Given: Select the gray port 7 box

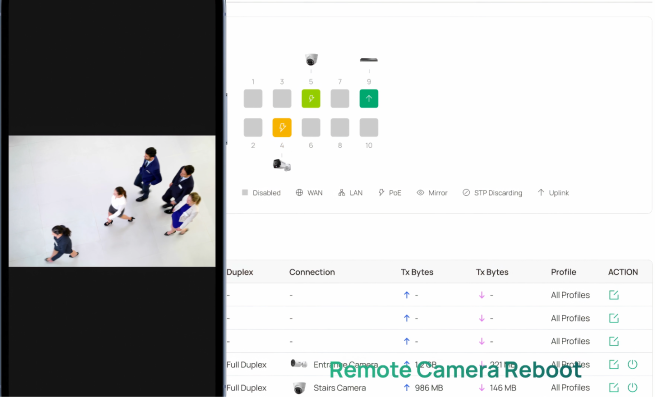Looking at the screenshot, I should (x=340, y=99).
